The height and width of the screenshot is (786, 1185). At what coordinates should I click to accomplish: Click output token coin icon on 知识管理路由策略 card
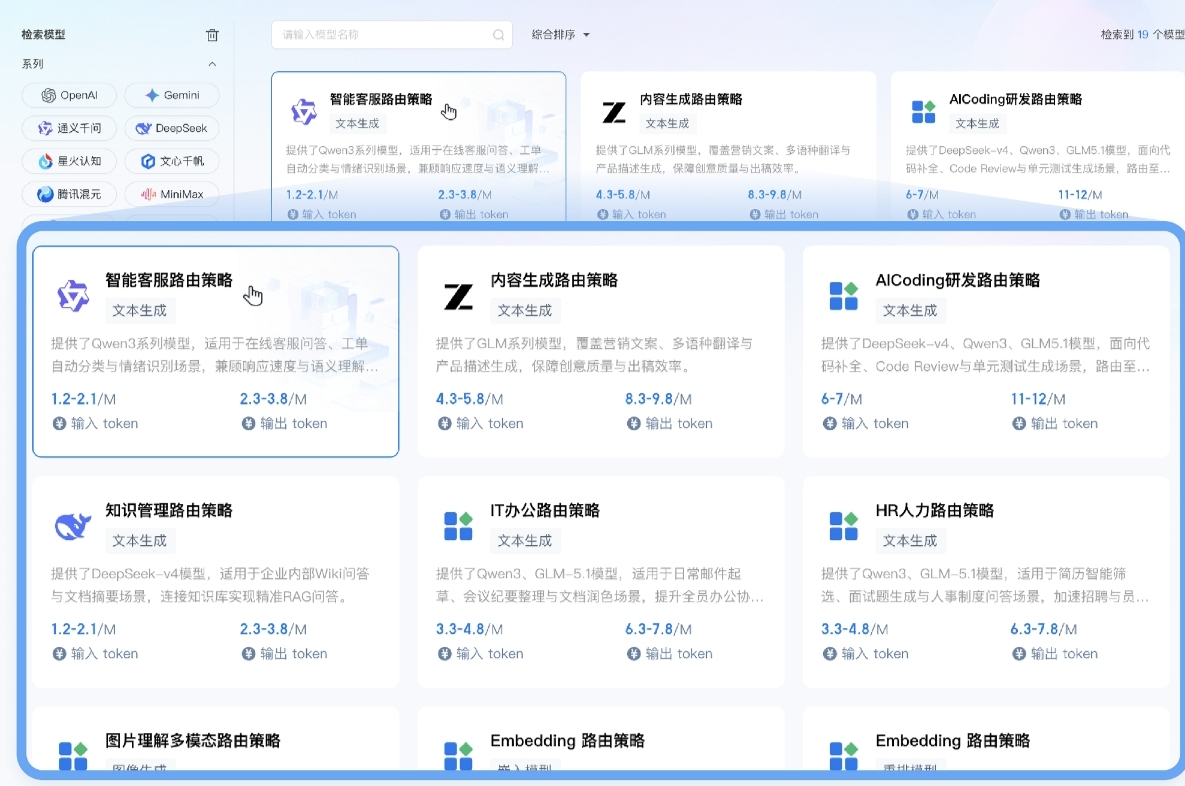(248, 654)
